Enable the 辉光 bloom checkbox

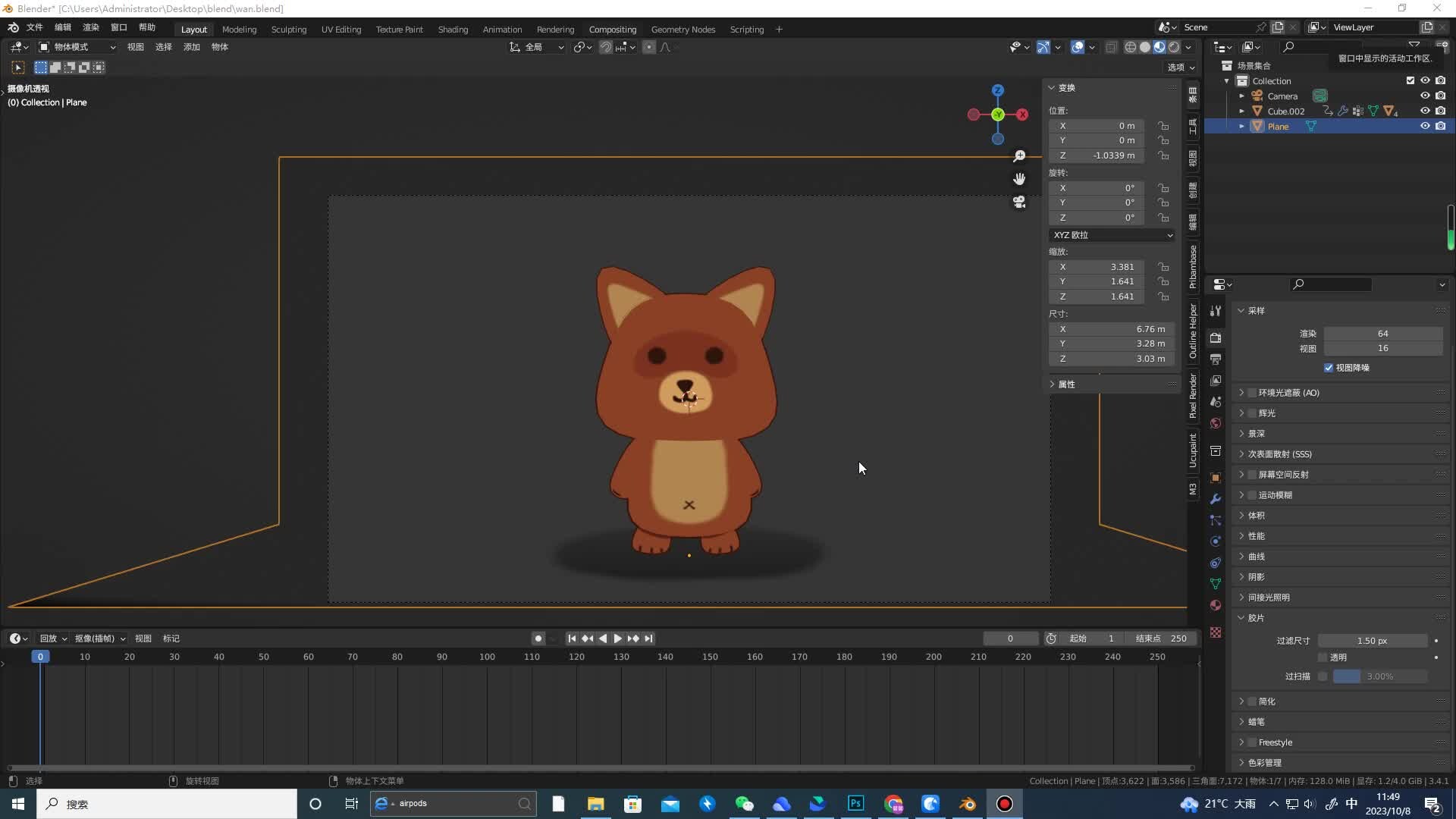click(x=1252, y=413)
